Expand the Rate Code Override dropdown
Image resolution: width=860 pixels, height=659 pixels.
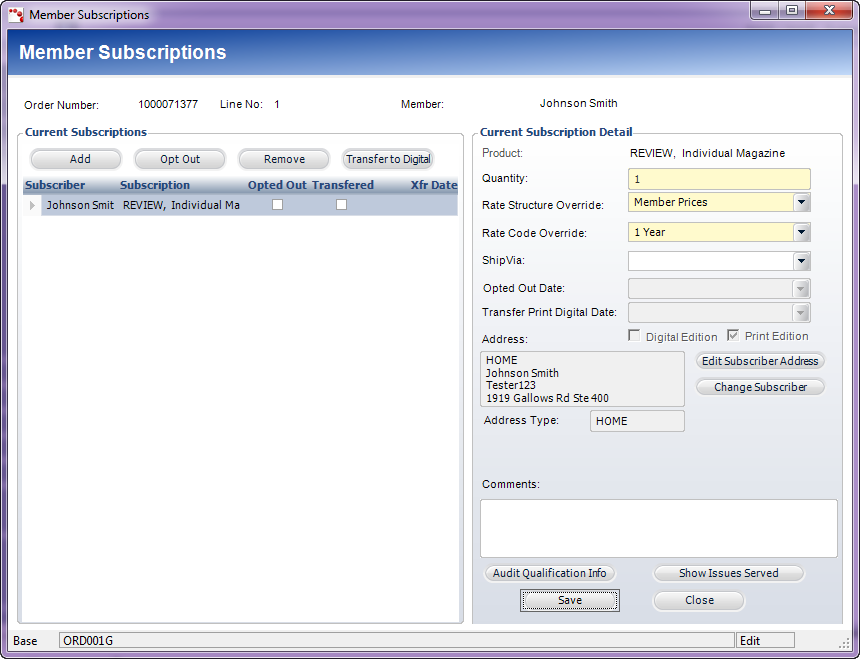(801, 232)
